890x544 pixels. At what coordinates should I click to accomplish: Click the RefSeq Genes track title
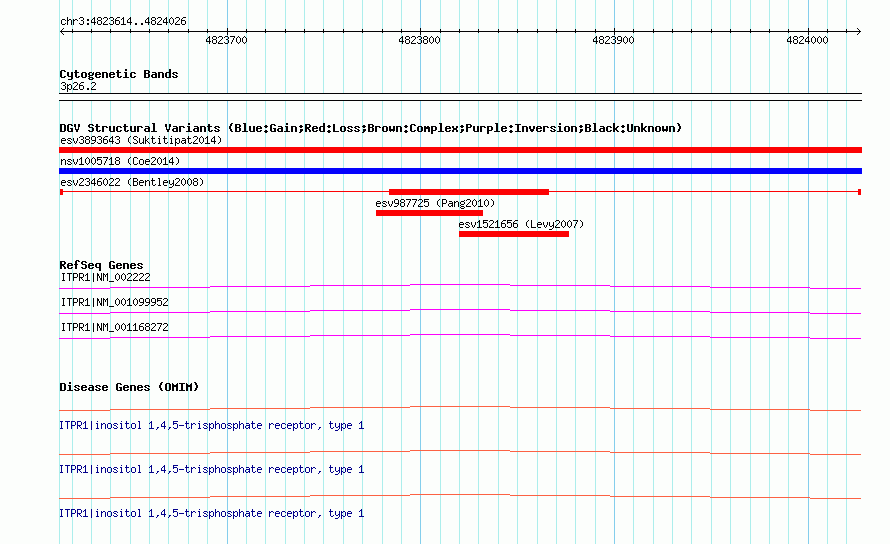(101, 265)
